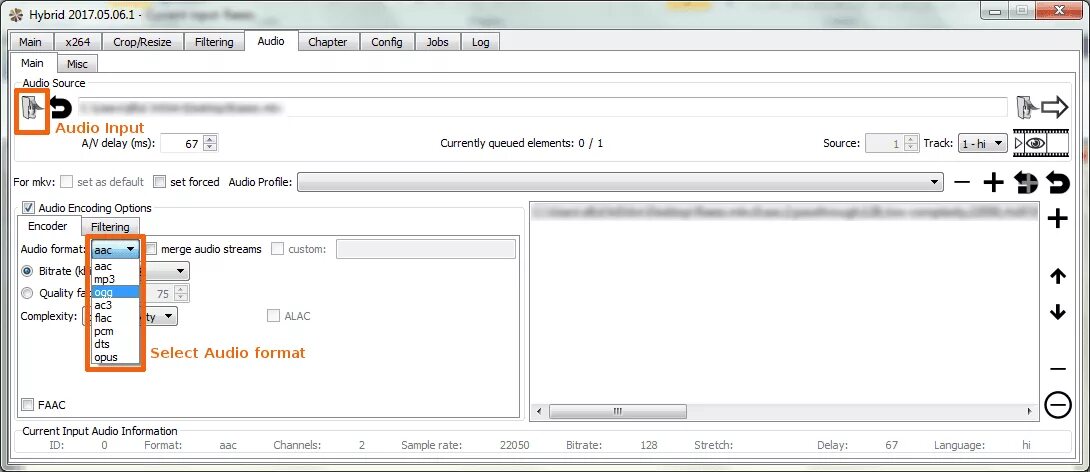Enable the 'set forced' checkbox
This screenshot has width=1090, height=472.
(160, 182)
